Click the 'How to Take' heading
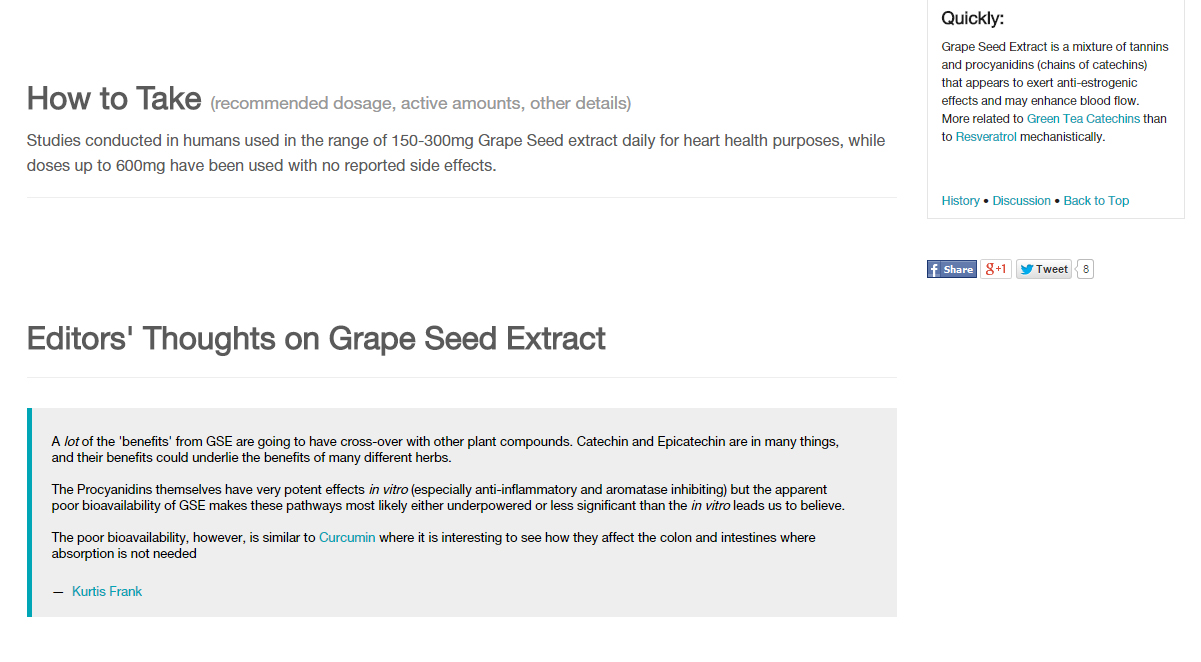Image resolution: width=1201 pixels, height=662 pixels. pyautogui.click(x=114, y=98)
